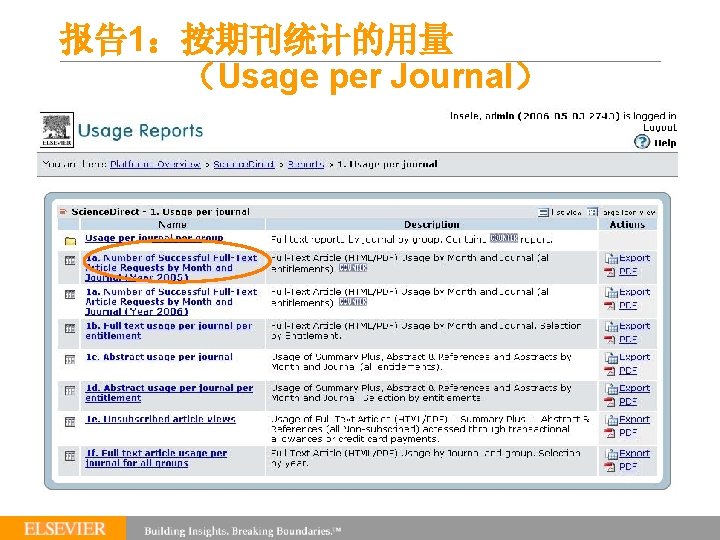
Task: Open 1d Abstract usage per journal per entitlement
Action: pyautogui.click(x=169, y=393)
